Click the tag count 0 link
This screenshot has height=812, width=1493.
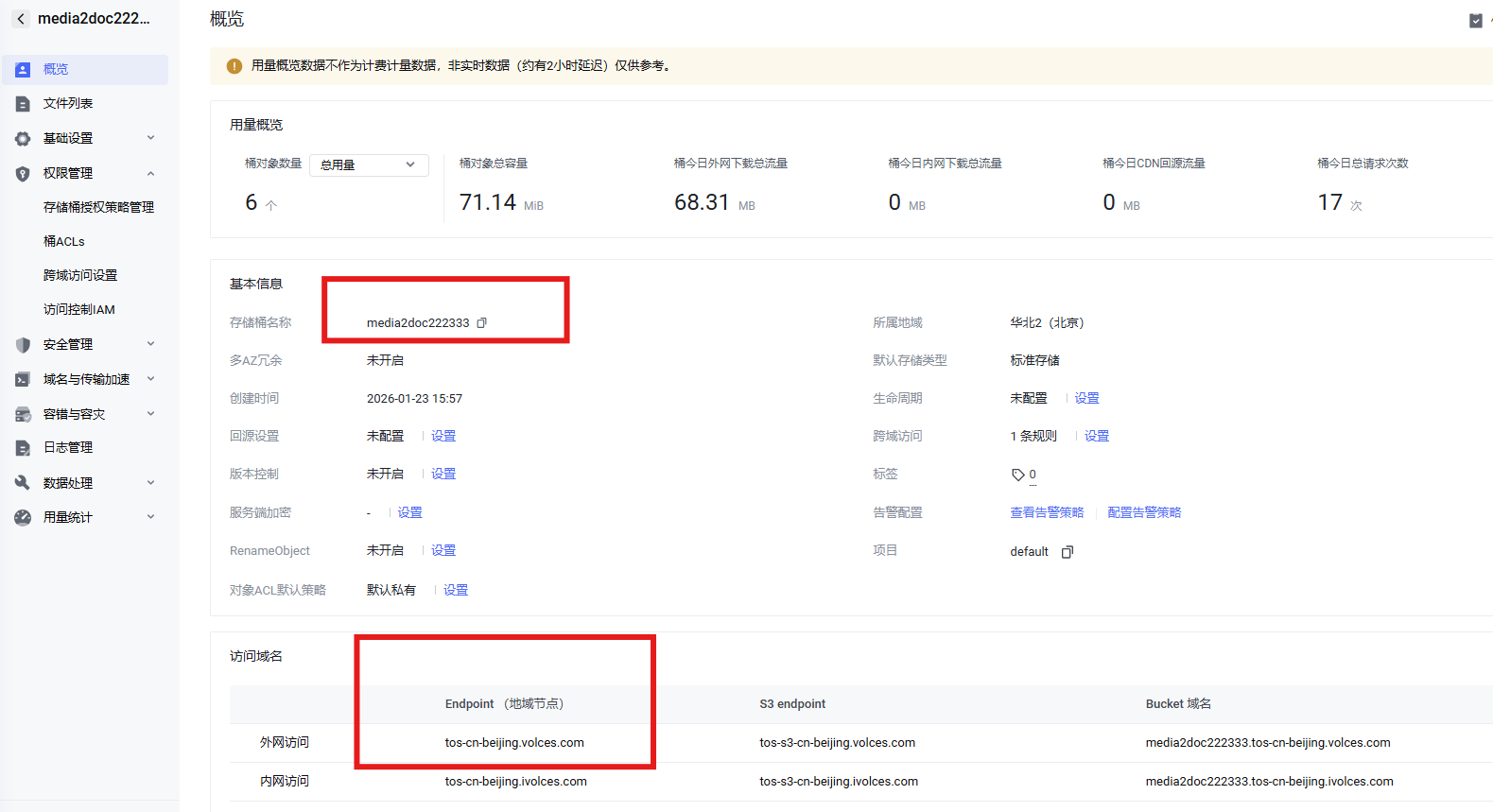tap(1033, 475)
